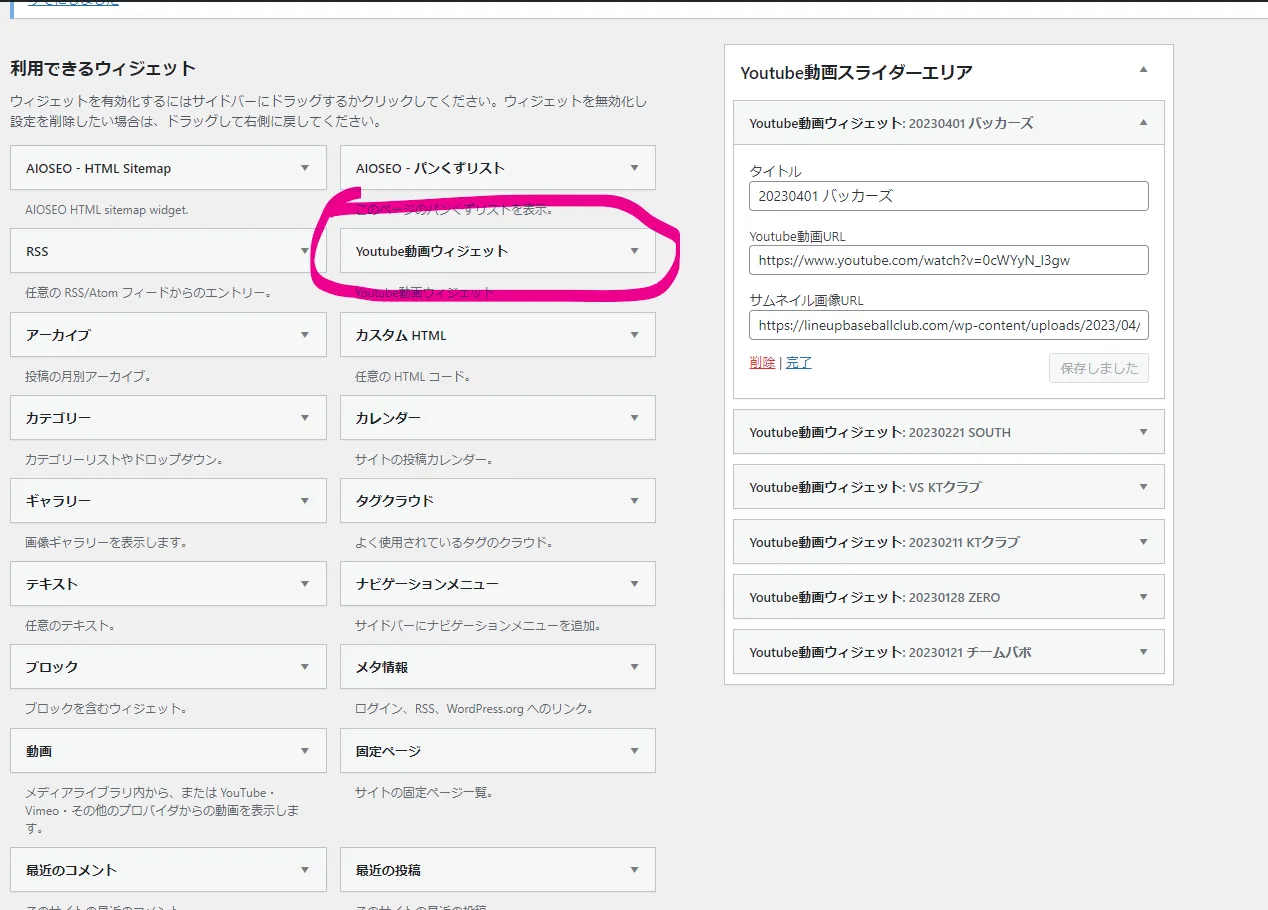Expand the メタ情報 widget
The width and height of the screenshot is (1268, 910).
tap(634, 666)
